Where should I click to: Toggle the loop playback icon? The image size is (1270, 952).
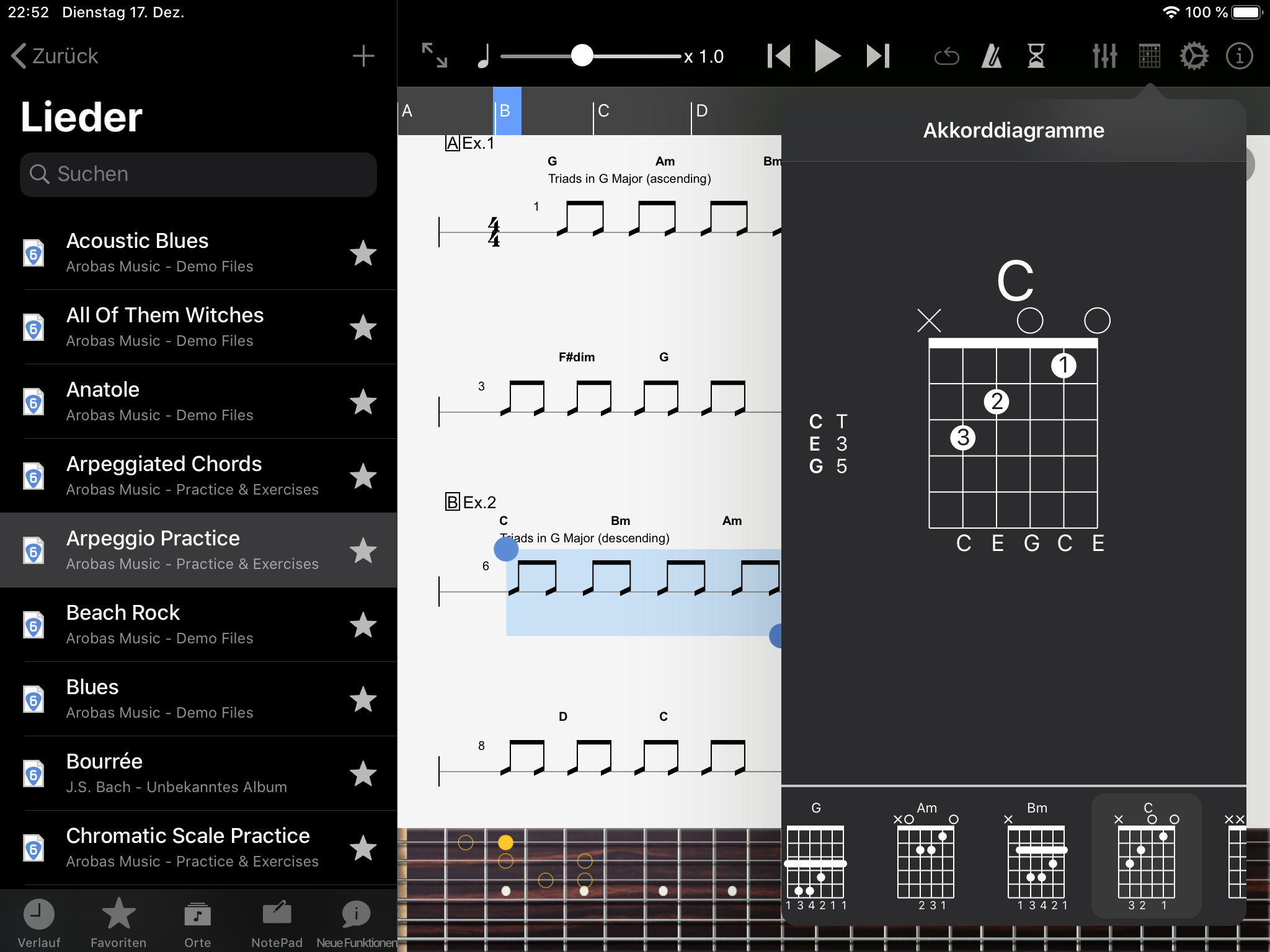(x=946, y=56)
